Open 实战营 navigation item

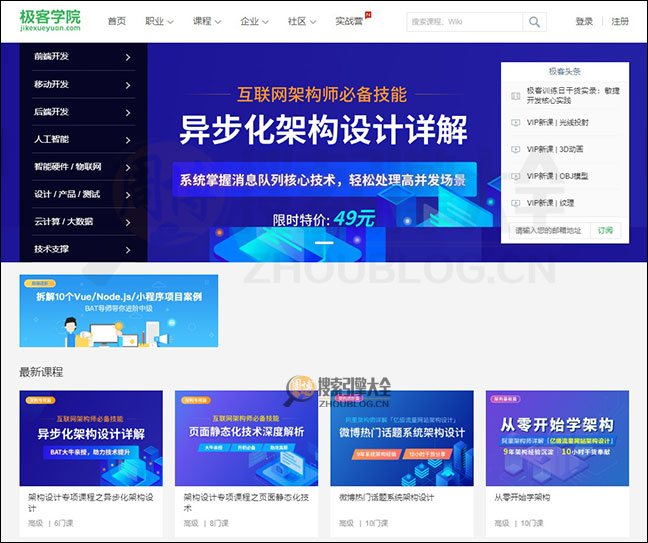349,21
